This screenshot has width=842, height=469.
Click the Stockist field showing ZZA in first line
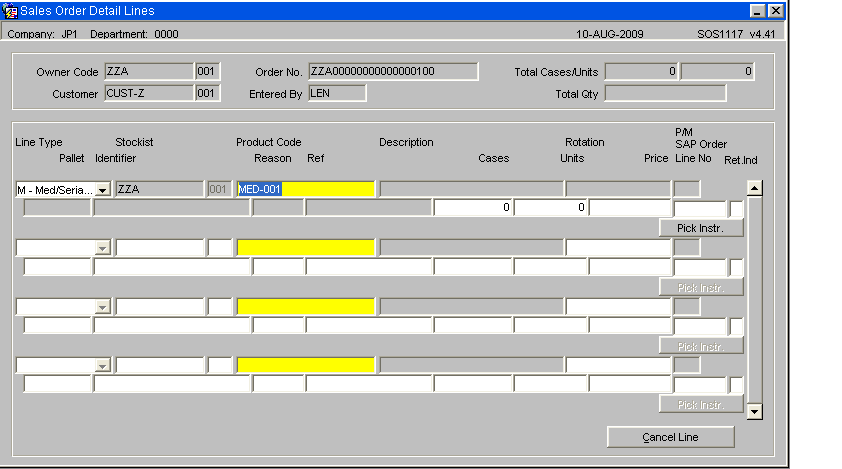pyautogui.click(x=159, y=189)
